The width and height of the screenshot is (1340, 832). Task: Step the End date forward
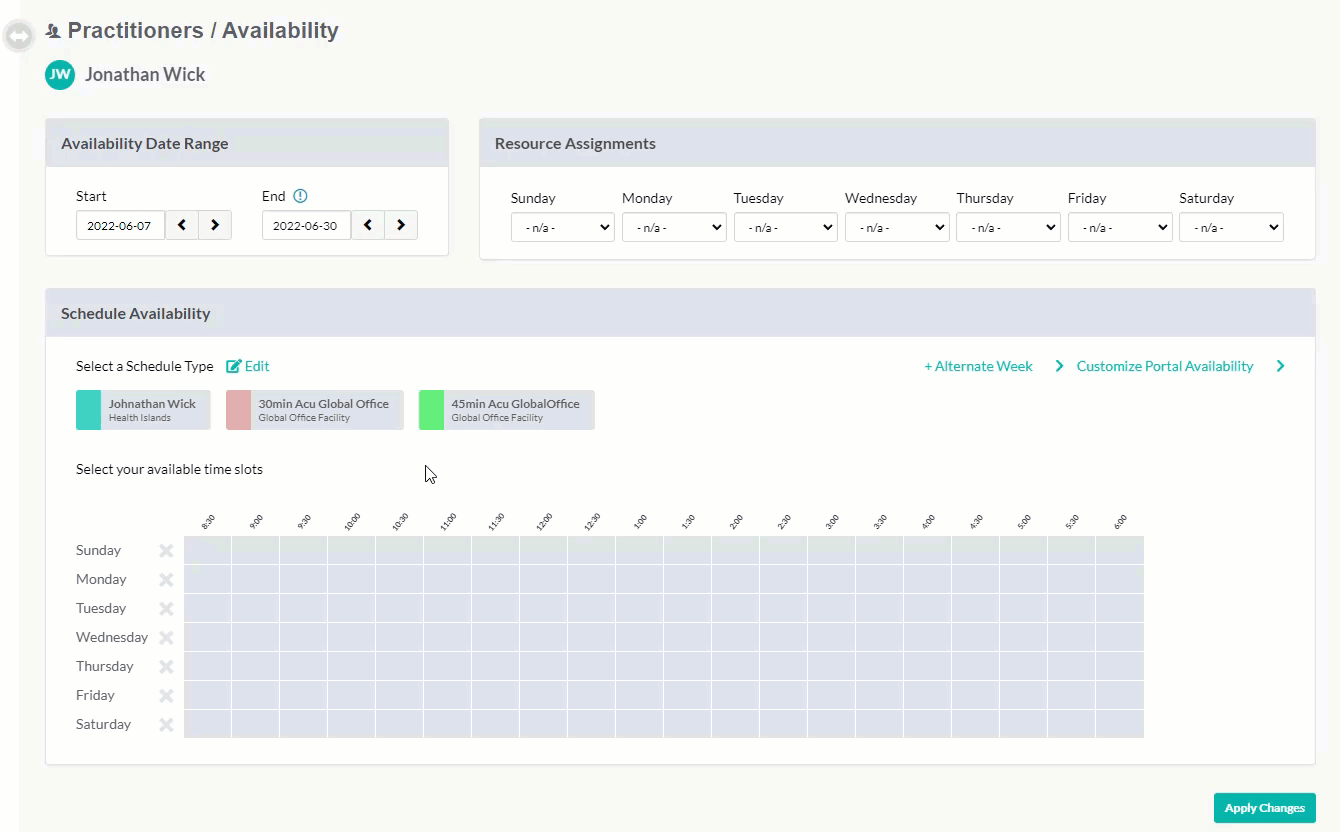coord(401,225)
